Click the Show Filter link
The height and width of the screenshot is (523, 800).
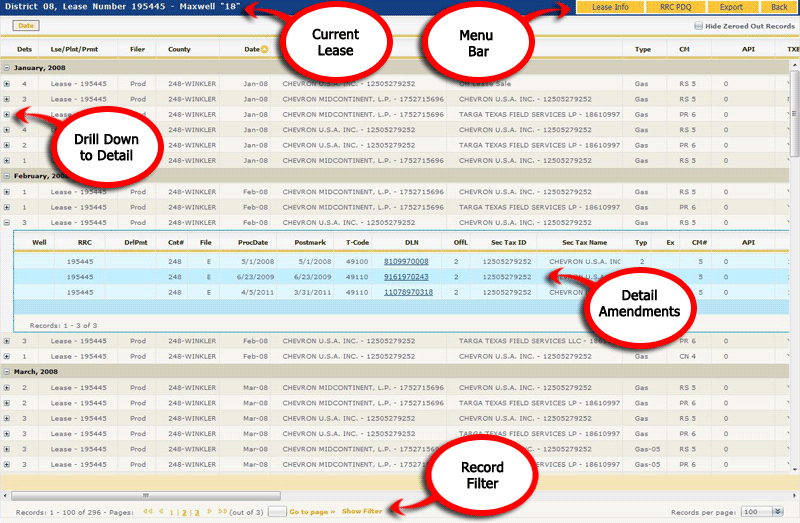point(362,511)
